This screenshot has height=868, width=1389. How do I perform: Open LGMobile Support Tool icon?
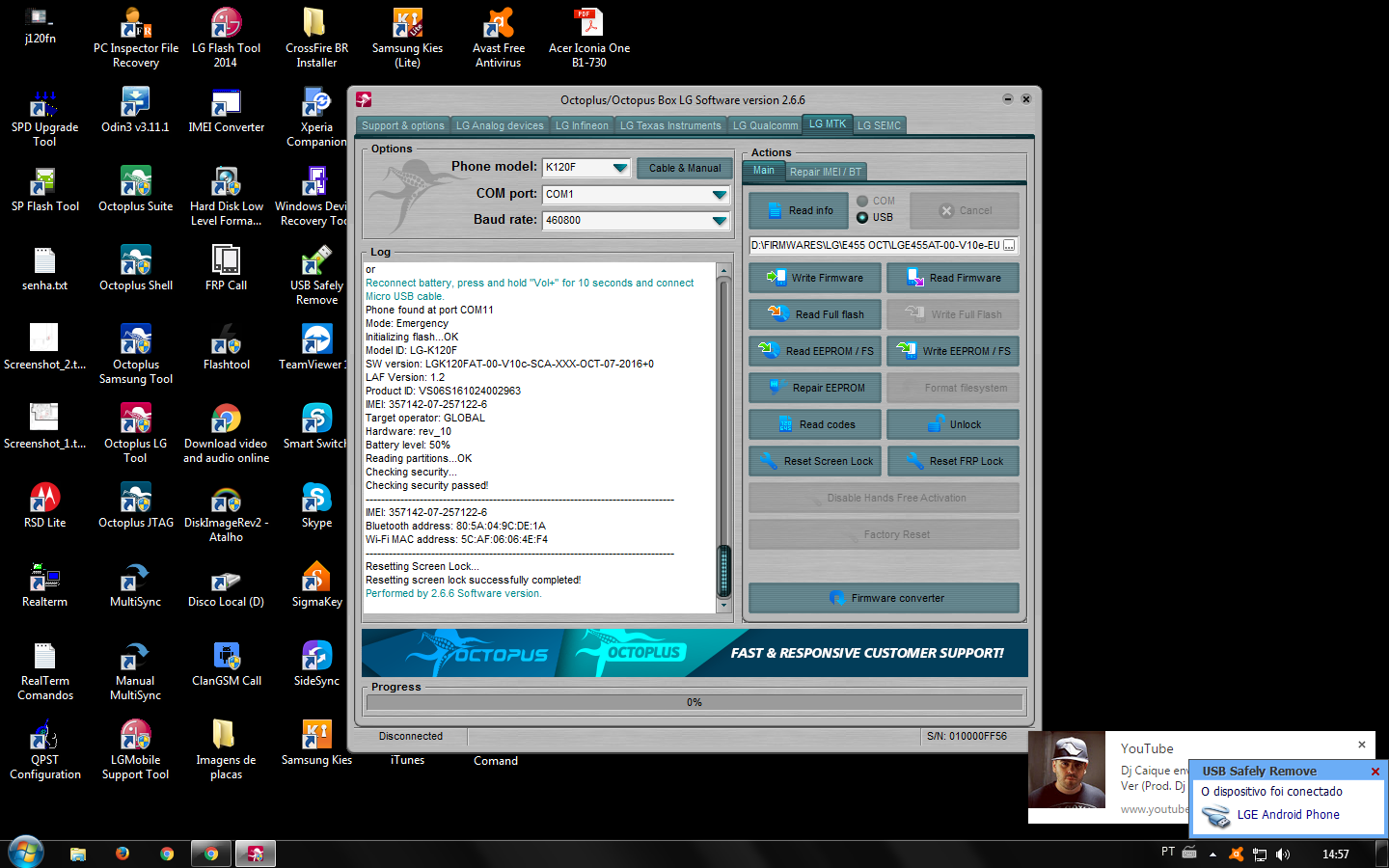pos(135,749)
